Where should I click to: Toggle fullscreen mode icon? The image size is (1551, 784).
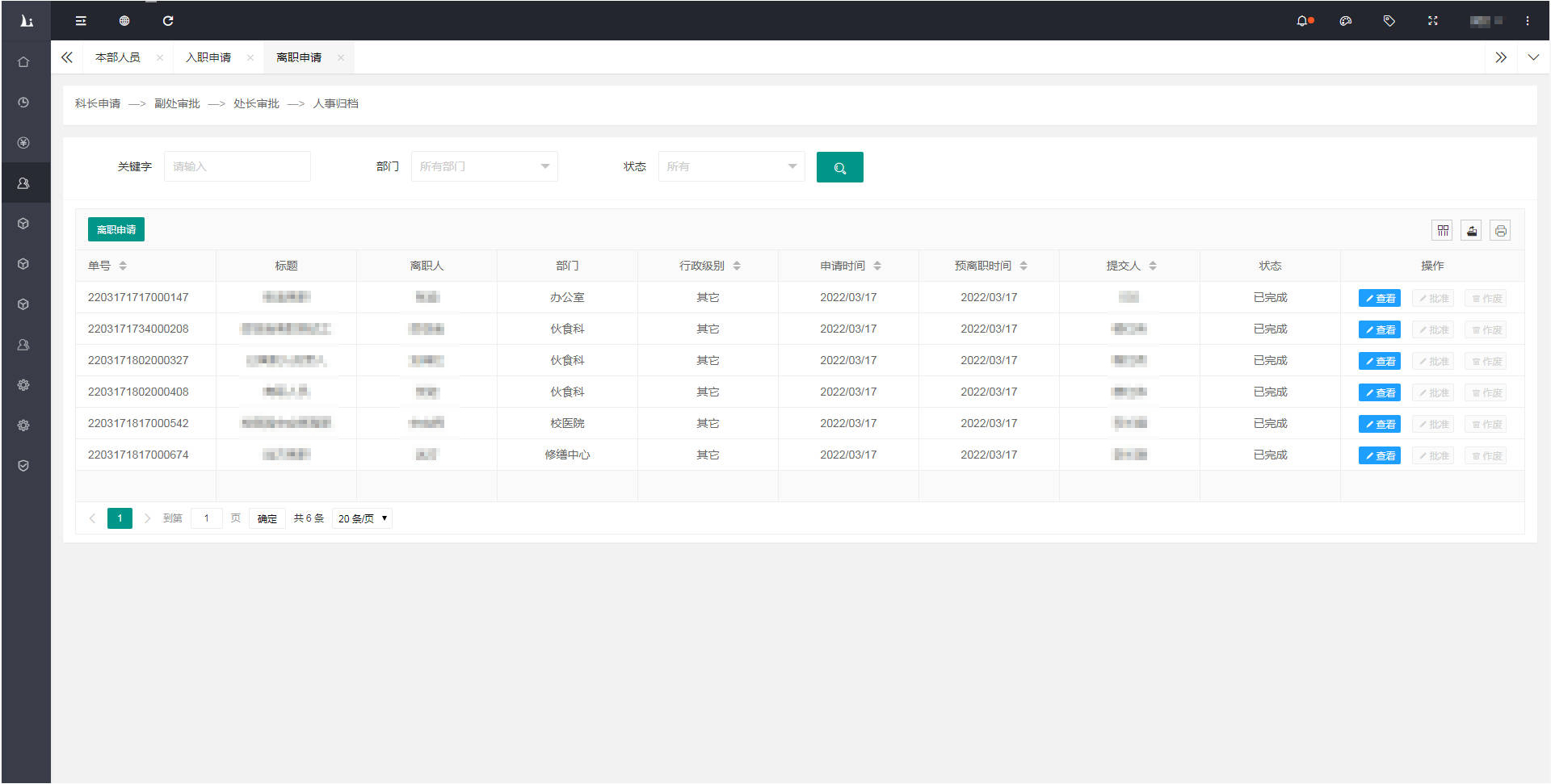tap(1432, 21)
